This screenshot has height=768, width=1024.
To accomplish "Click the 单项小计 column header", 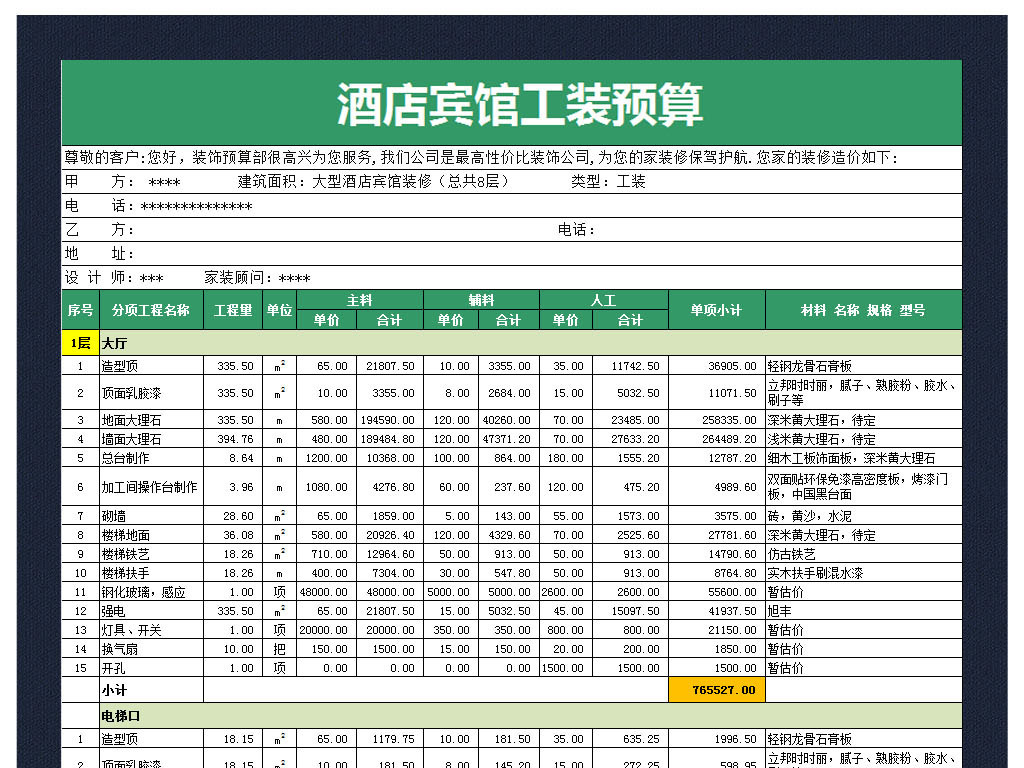I will [x=716, y=310].
